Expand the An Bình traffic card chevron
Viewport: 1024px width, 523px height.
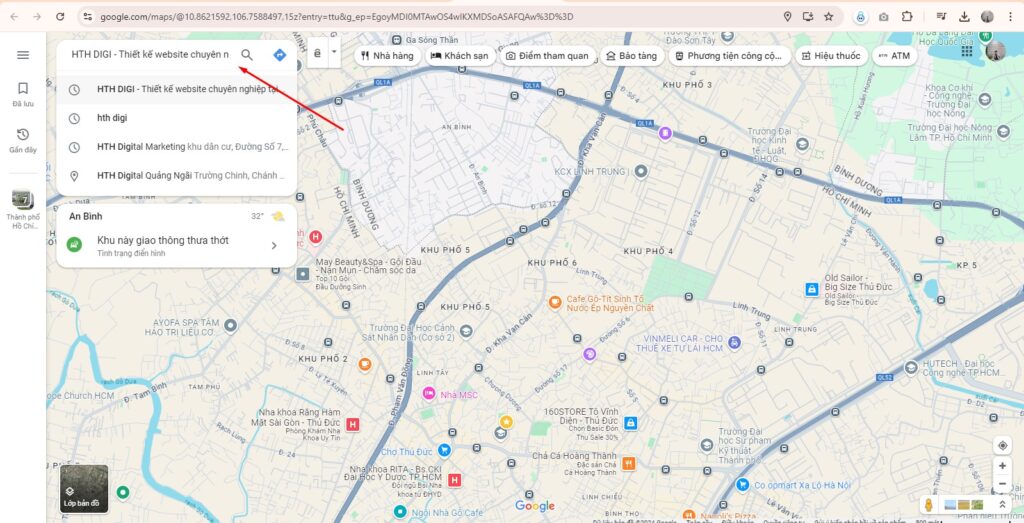tap(274, 246)
